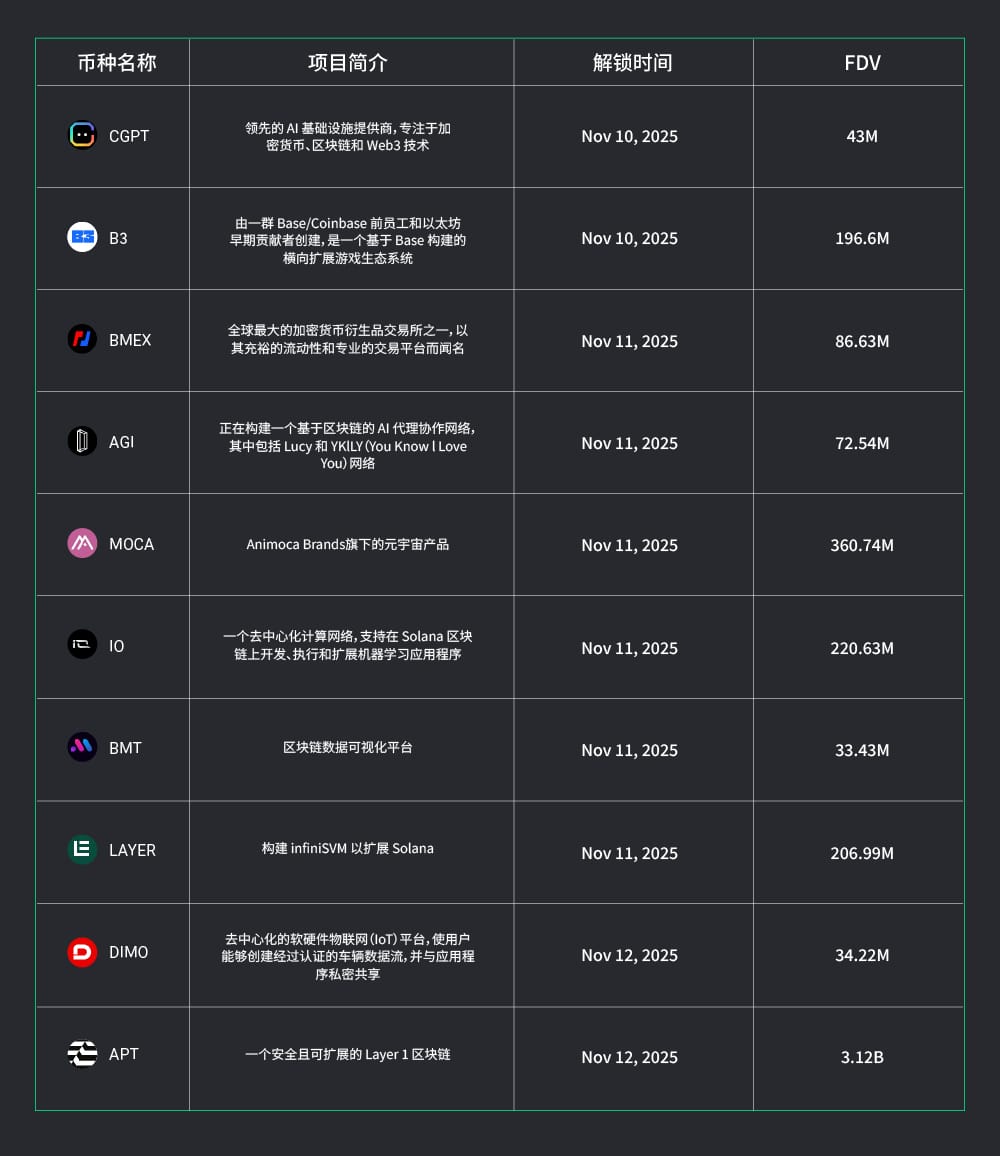
Task: Click the BMT token logo icon
Action: [x=82, y=748]
